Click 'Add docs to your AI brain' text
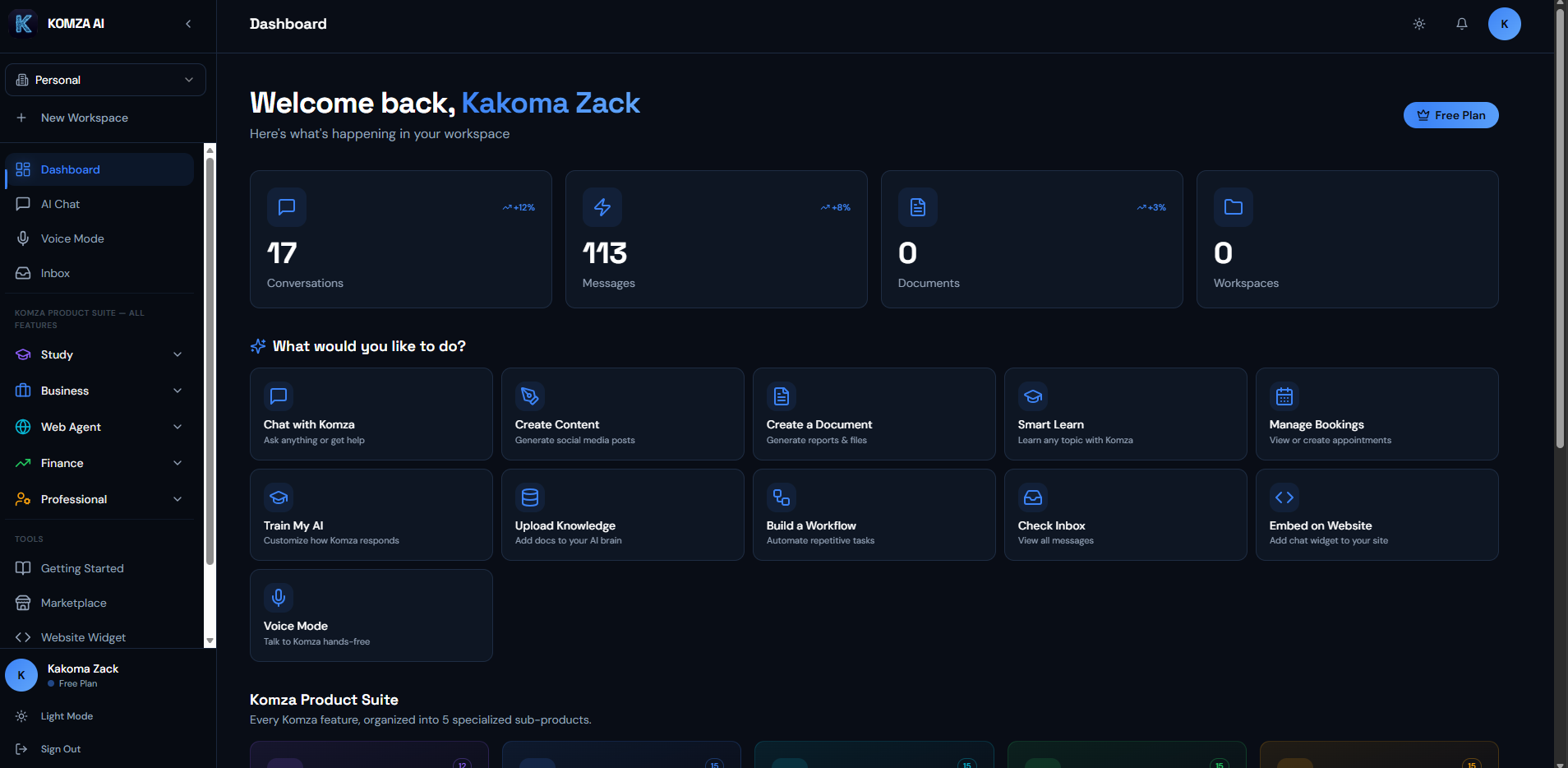 coord(569,541)
